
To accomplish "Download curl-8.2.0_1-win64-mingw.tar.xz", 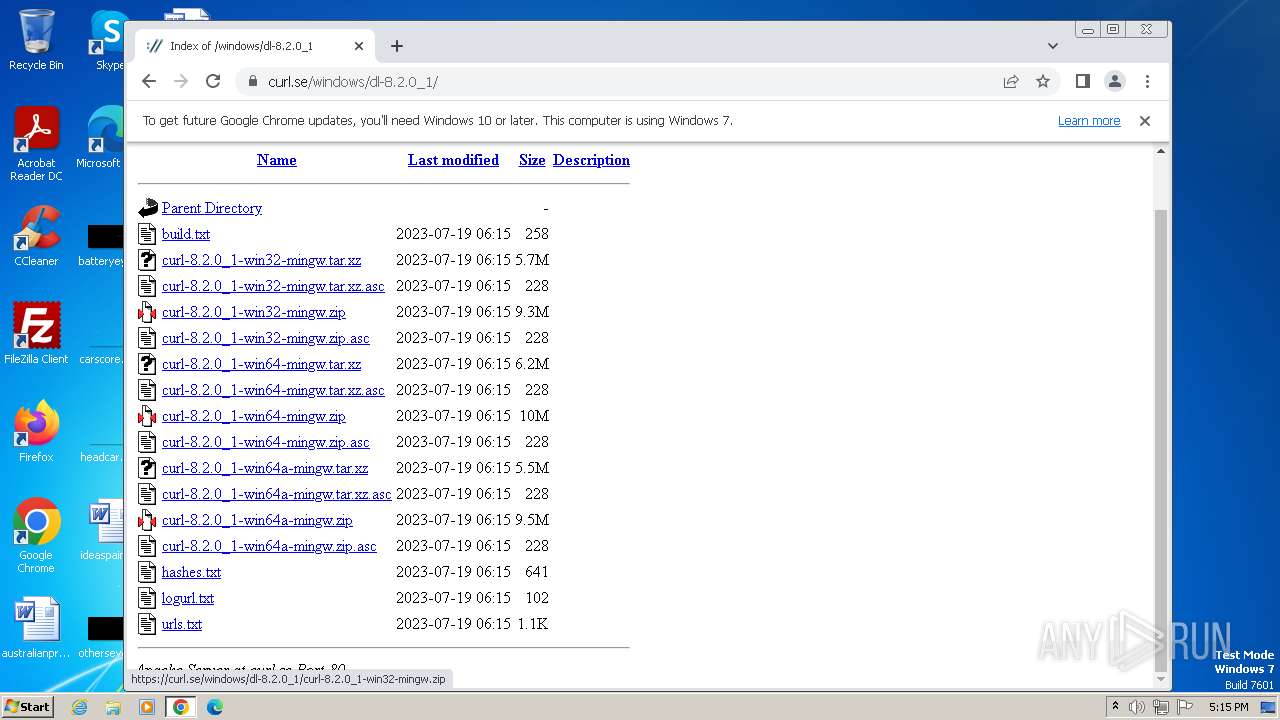I will (261, 364).
